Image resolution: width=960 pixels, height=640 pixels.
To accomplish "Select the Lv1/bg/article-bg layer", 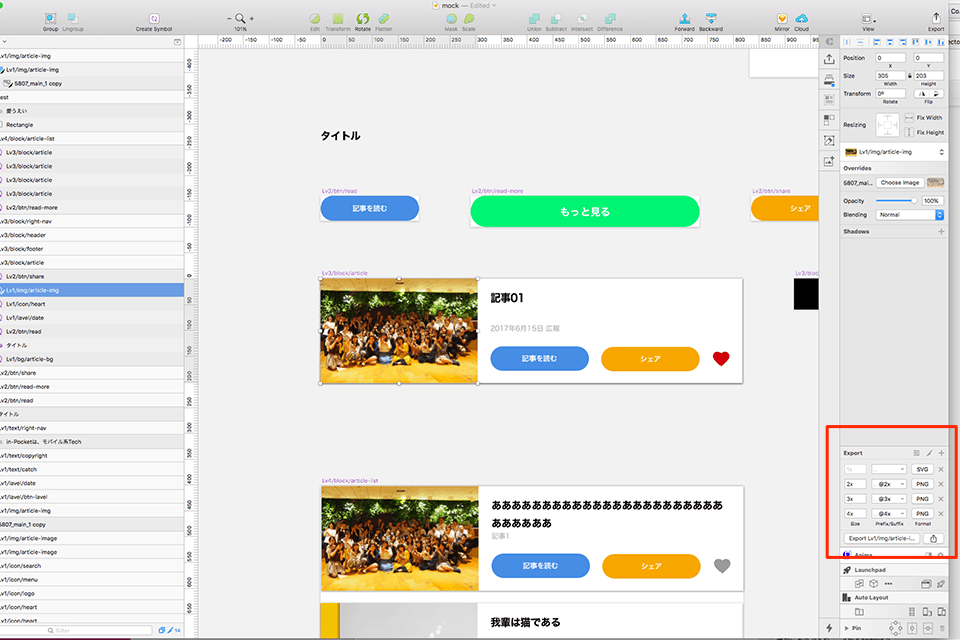I will coord(92,359).
